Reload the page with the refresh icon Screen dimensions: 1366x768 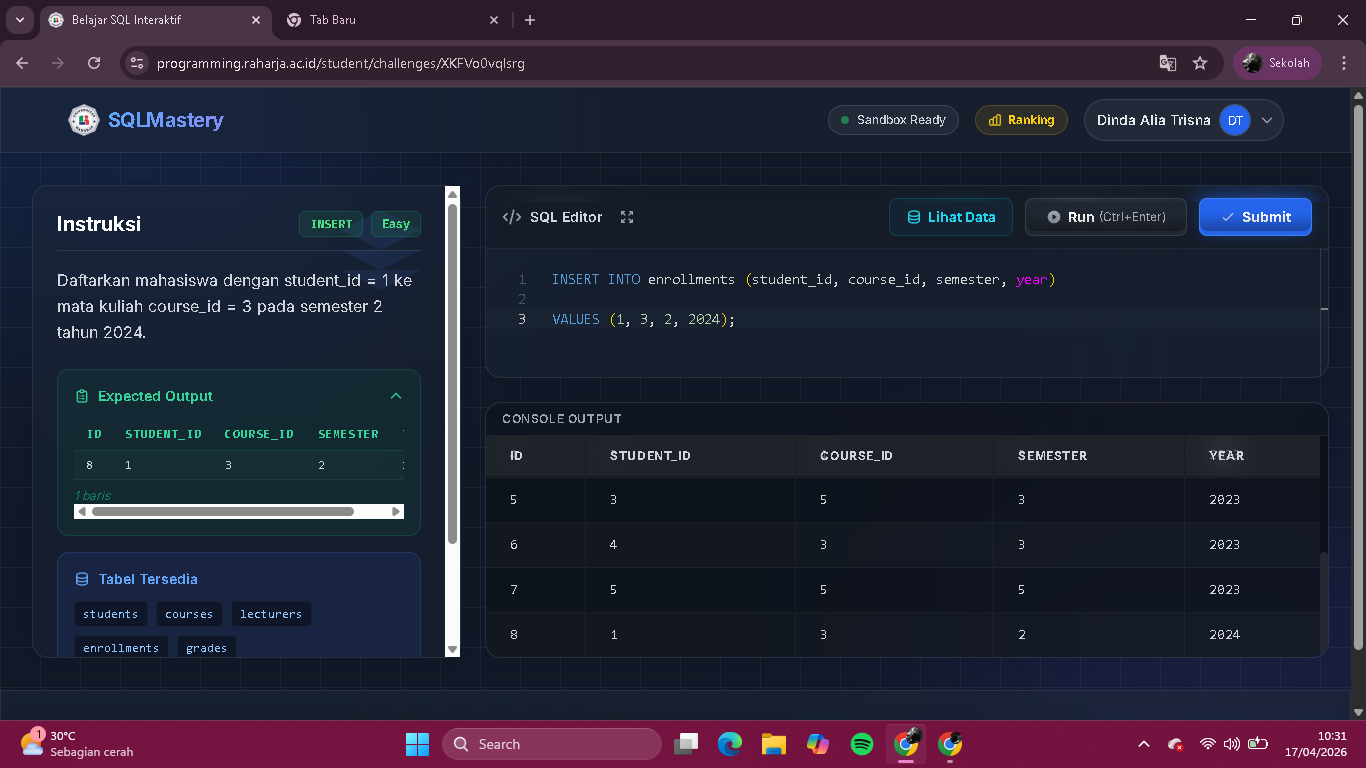click(x=94, y=63)
